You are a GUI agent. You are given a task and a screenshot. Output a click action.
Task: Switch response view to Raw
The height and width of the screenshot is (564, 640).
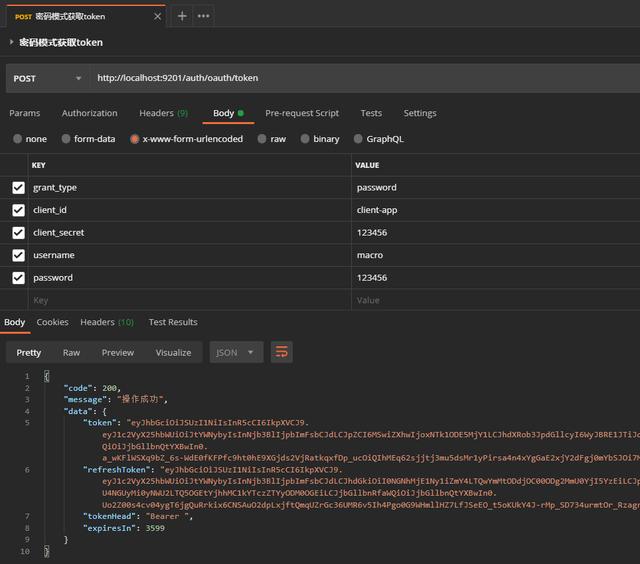coord(71,352)
